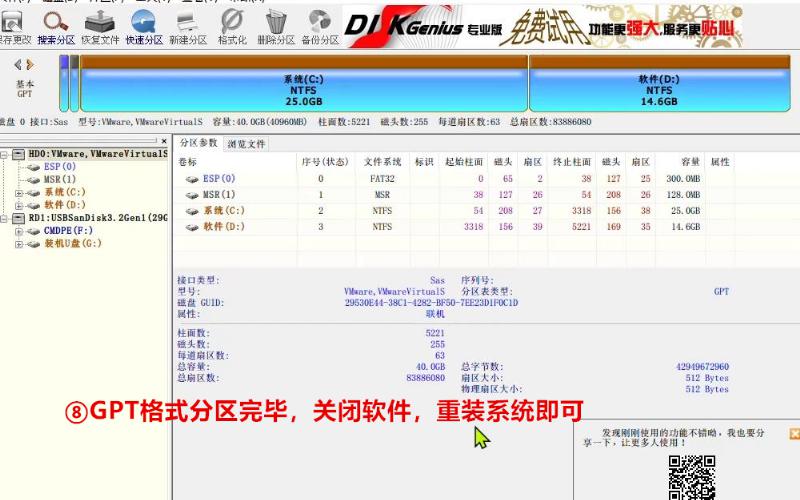Expand the CMDPE(F:) tree node
Screen dimensions: 800x500
19,231
